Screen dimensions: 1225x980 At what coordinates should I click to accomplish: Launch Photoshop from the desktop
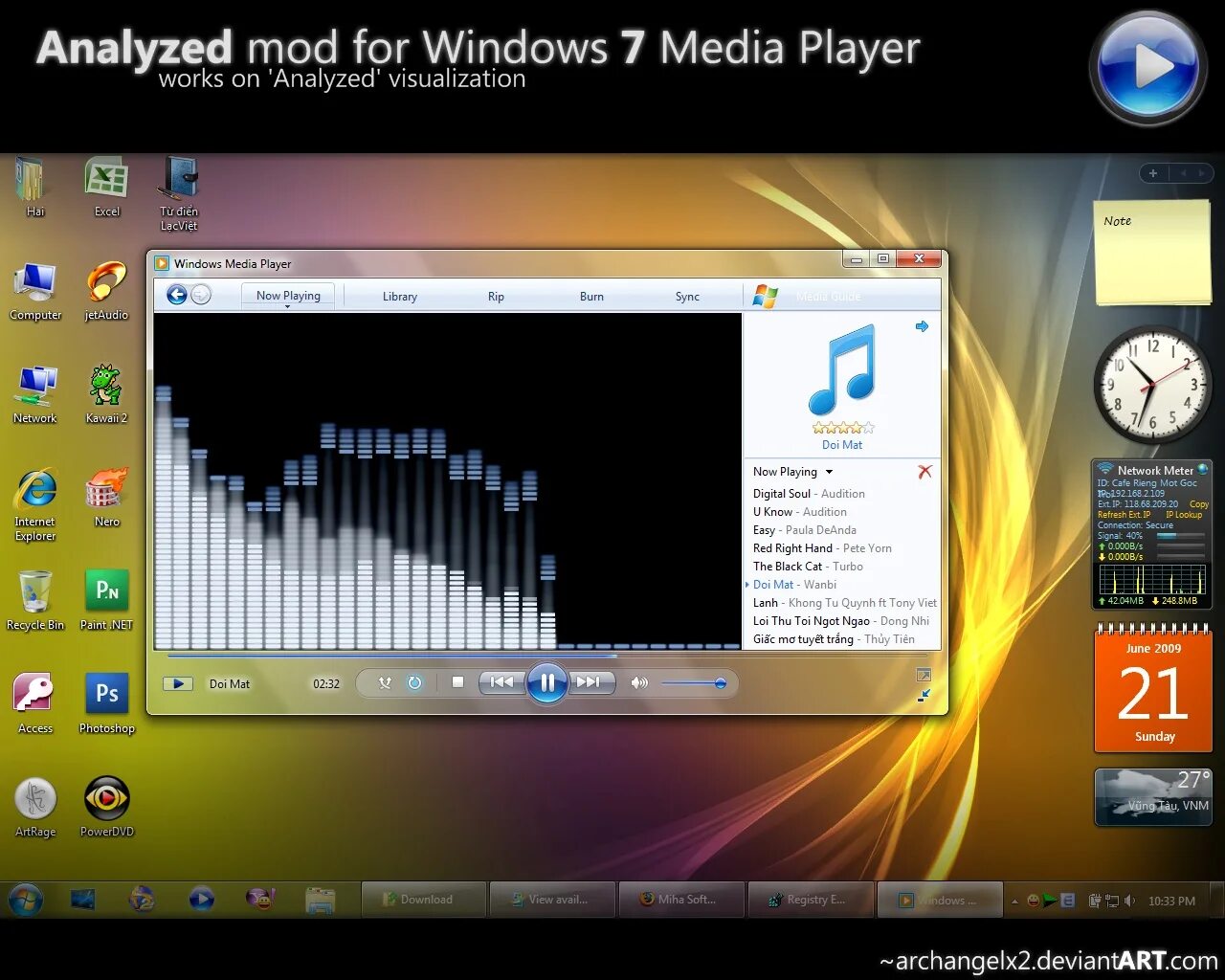(106, 704)
